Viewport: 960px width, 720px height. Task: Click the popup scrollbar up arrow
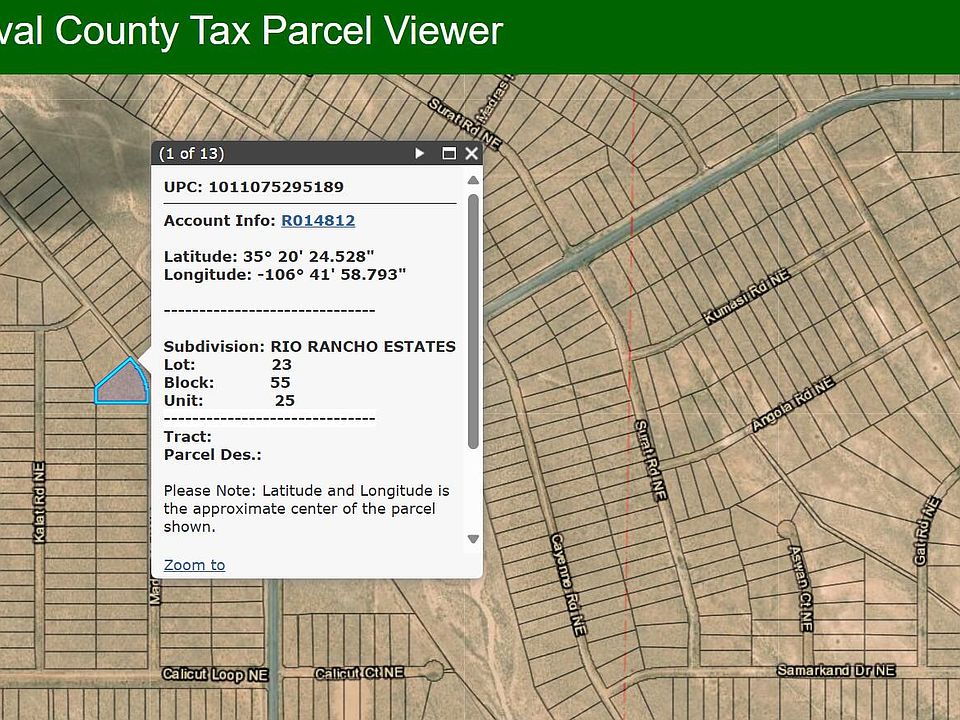click(473, 180)
